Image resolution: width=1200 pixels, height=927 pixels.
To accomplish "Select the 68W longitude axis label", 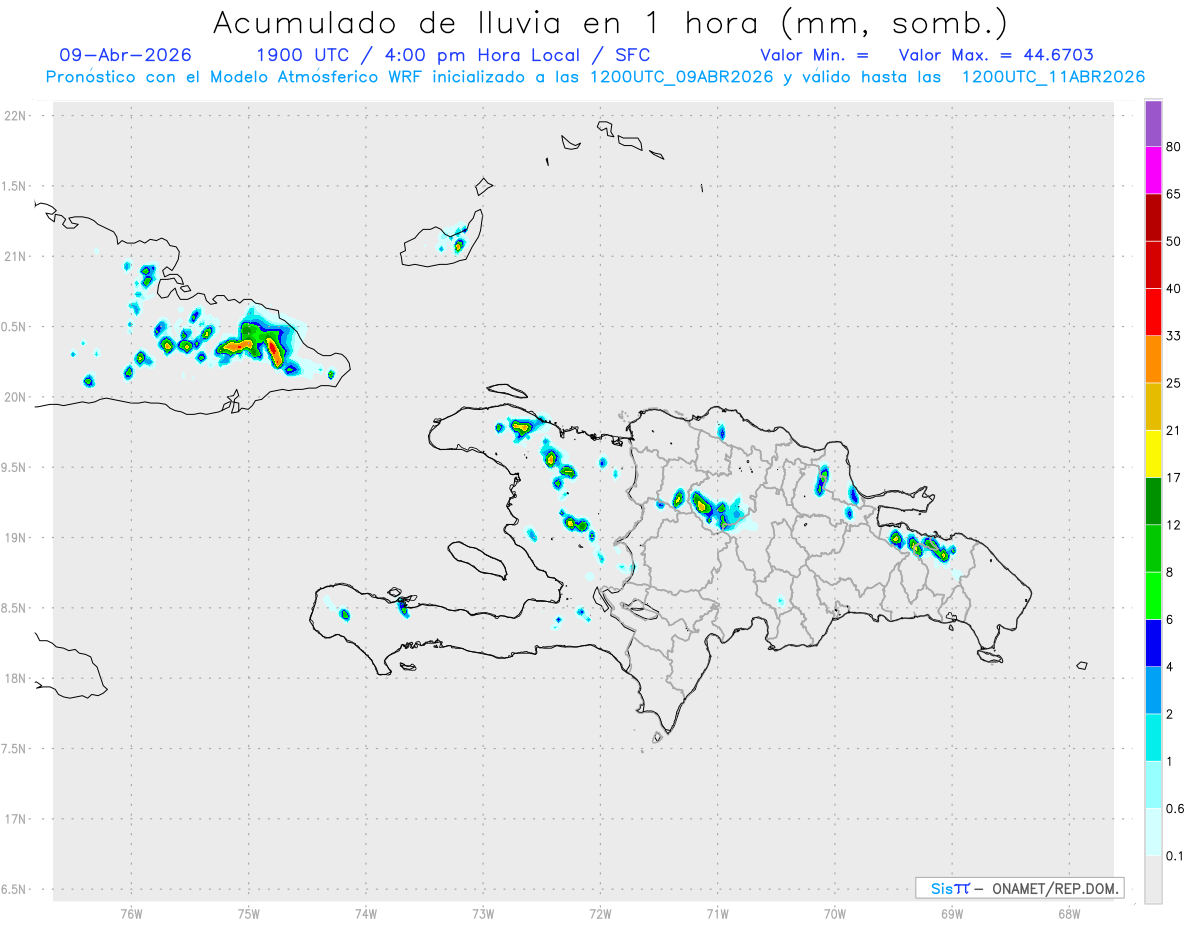I will [1069, 913].
